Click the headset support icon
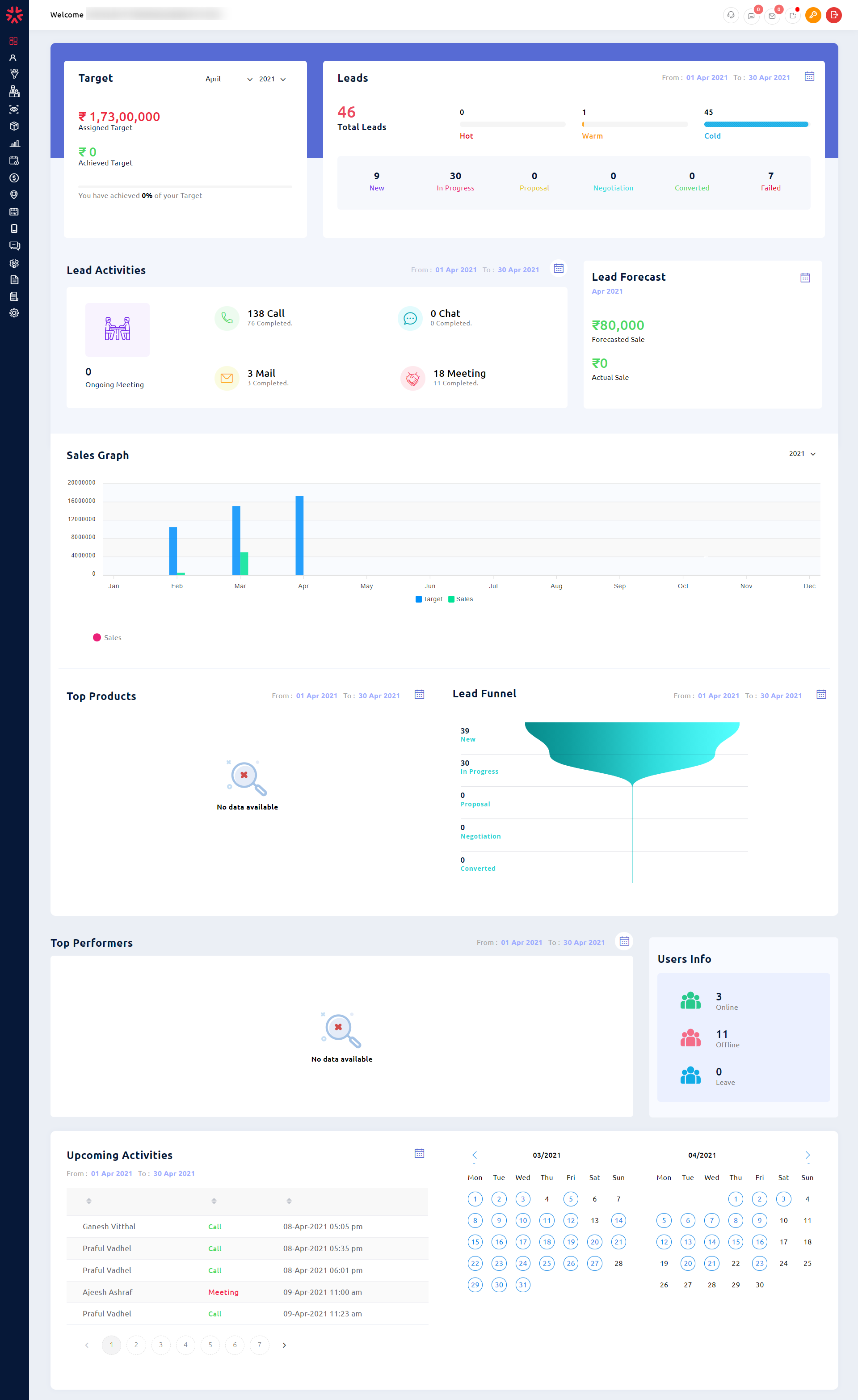The width and height of the screenshot is (858, 1400). 731,15
